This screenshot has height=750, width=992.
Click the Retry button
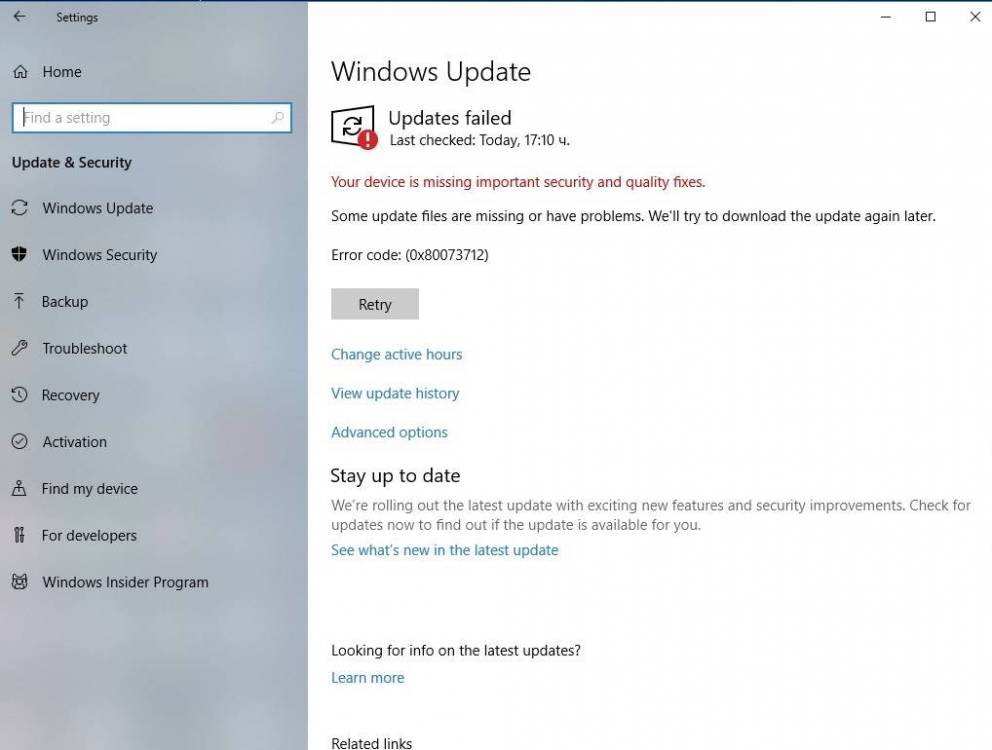(x=375, y=304)
